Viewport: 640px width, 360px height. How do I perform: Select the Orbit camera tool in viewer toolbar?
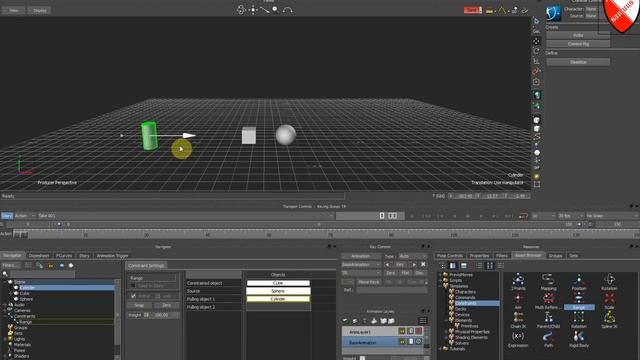pos(241,10)
